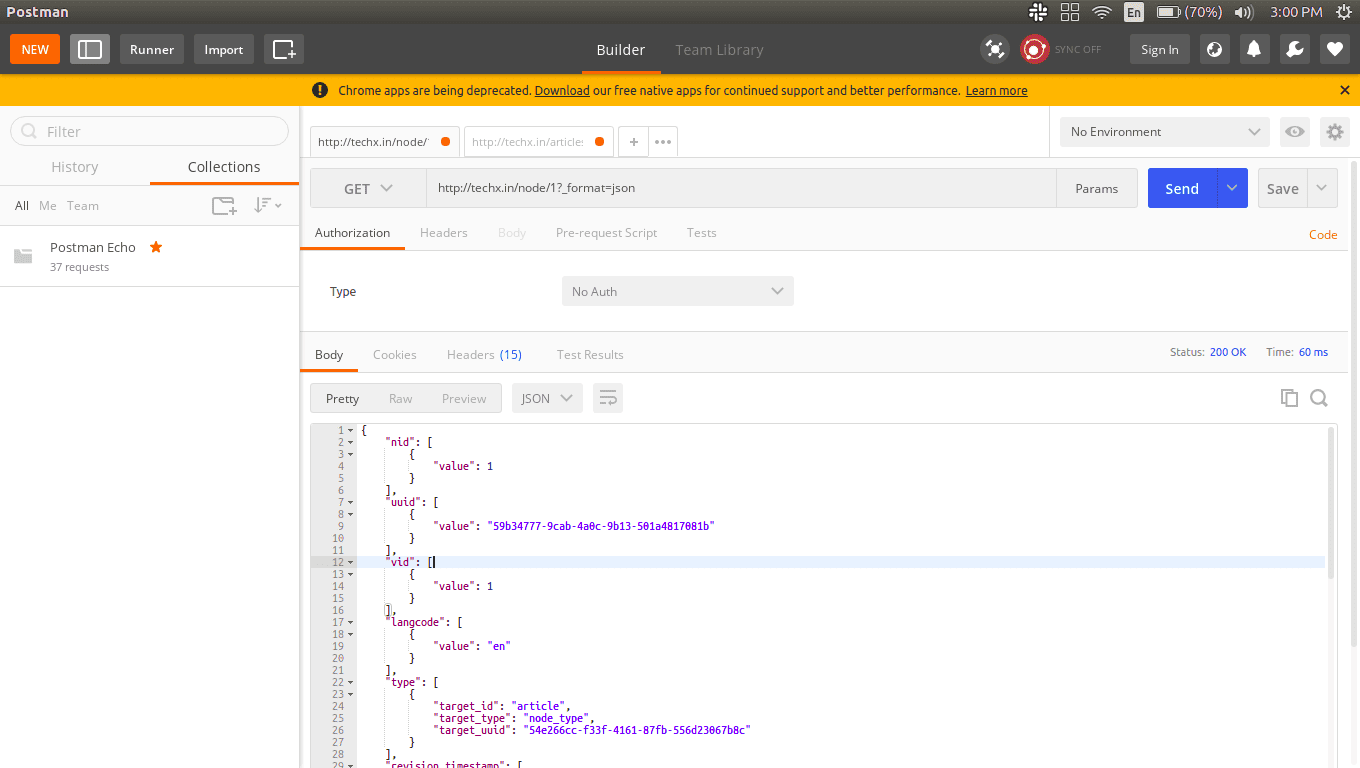
Task: Click the Sign In button
Action: pos(1160,49)
